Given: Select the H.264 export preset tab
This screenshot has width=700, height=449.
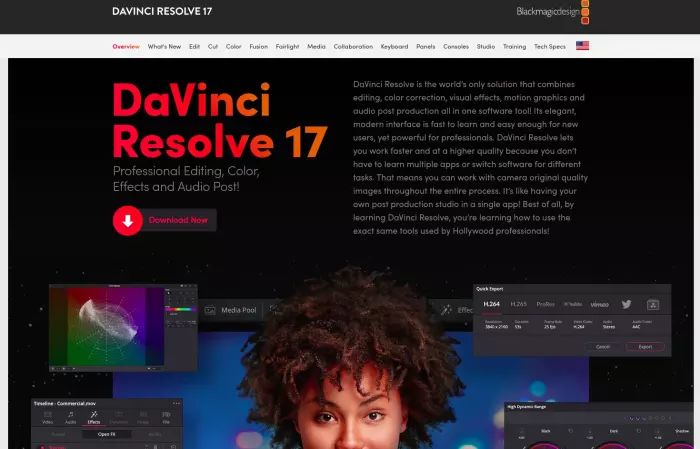Looking at the screenshot, I should (x=492, y=304).
